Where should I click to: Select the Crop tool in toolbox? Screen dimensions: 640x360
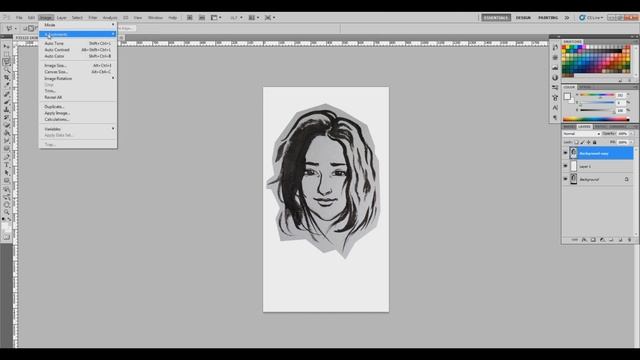pos(7,78)
